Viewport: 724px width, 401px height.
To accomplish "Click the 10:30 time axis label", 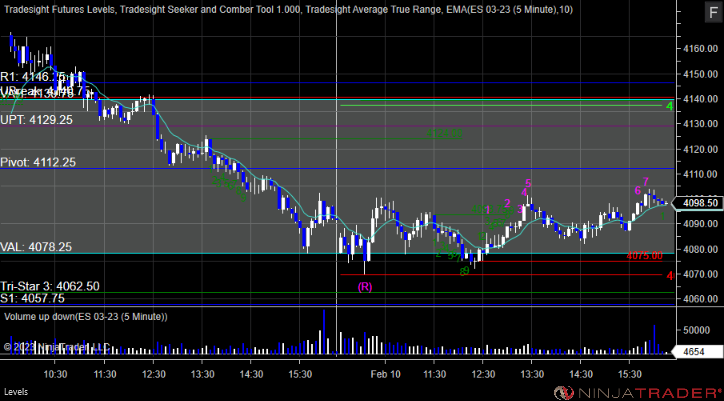I will tap(56, 374).
